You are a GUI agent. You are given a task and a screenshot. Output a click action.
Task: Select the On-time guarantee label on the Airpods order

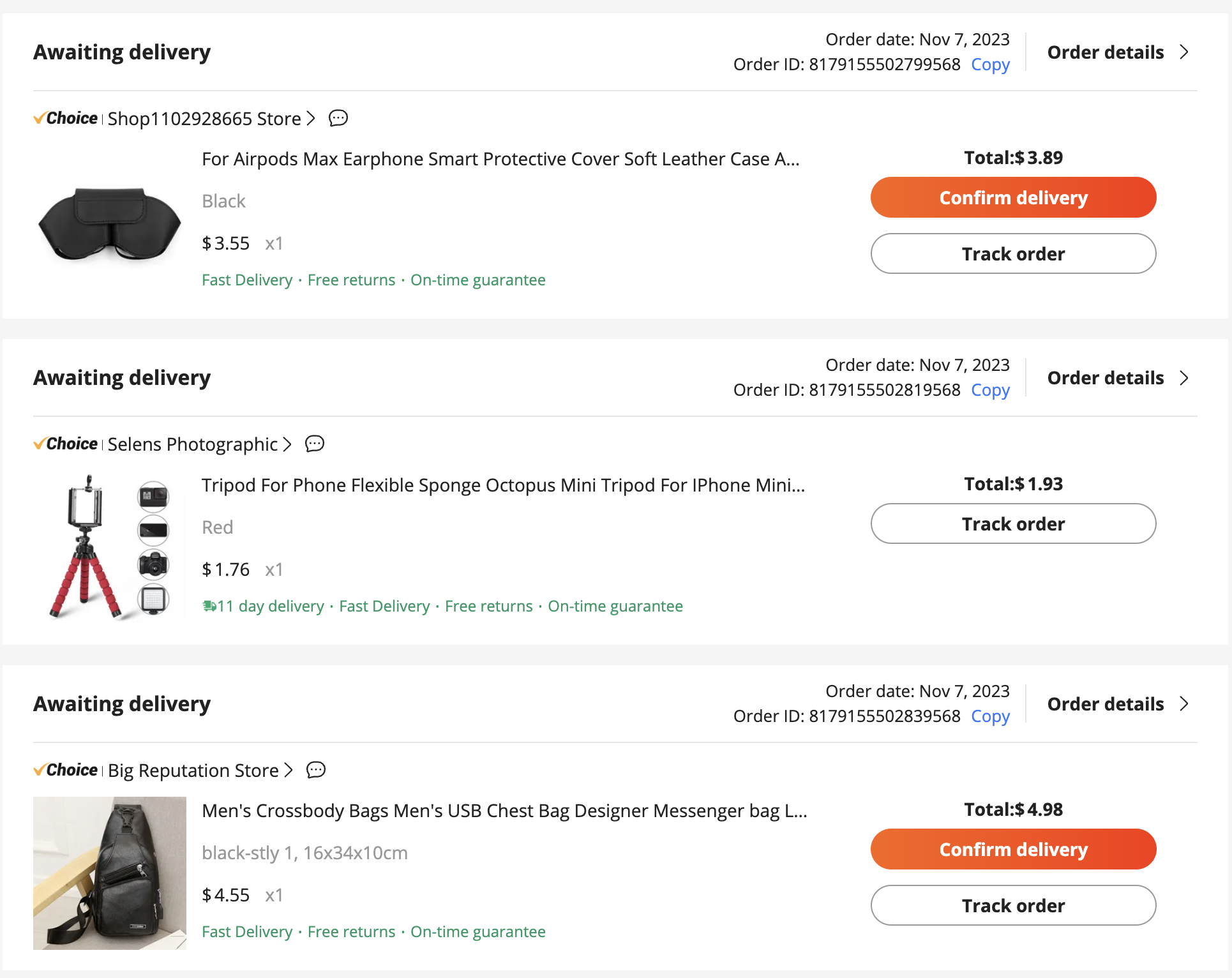click(x=477, y=280)
